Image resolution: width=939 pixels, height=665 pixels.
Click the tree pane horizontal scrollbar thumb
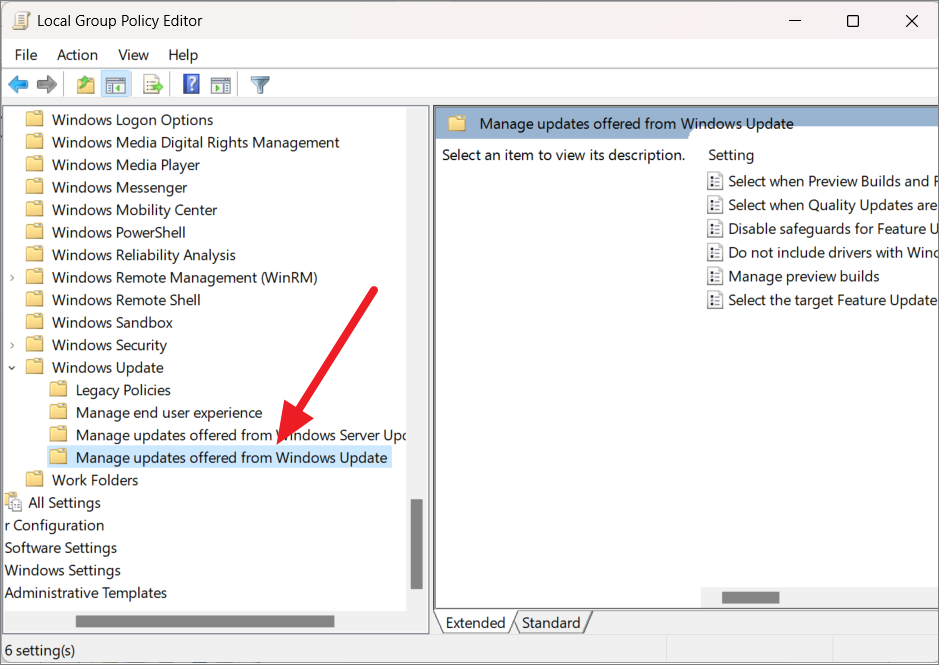(205, 621)
